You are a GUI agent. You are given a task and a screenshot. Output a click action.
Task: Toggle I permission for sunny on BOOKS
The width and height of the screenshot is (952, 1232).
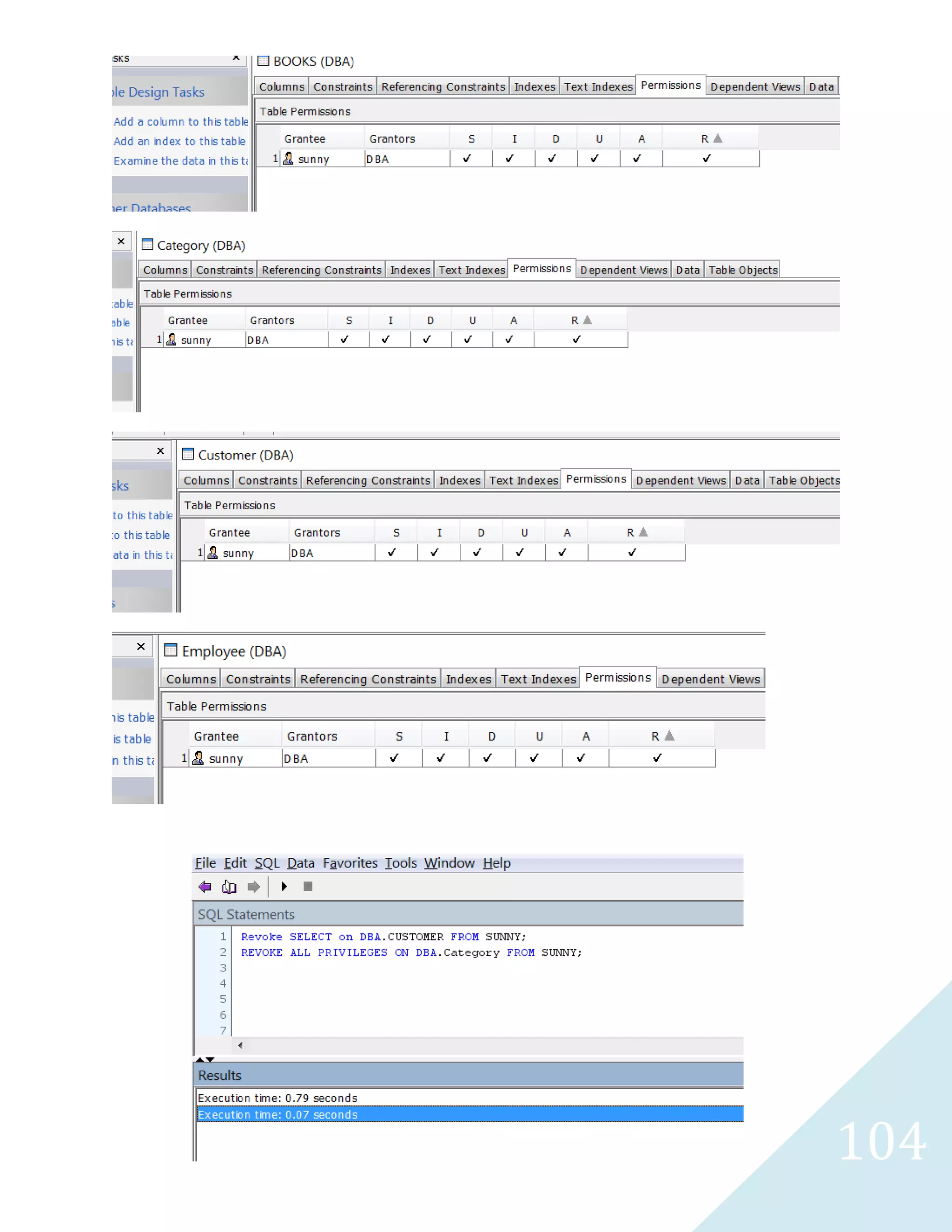pyautogui.click(x=510, y=159)
